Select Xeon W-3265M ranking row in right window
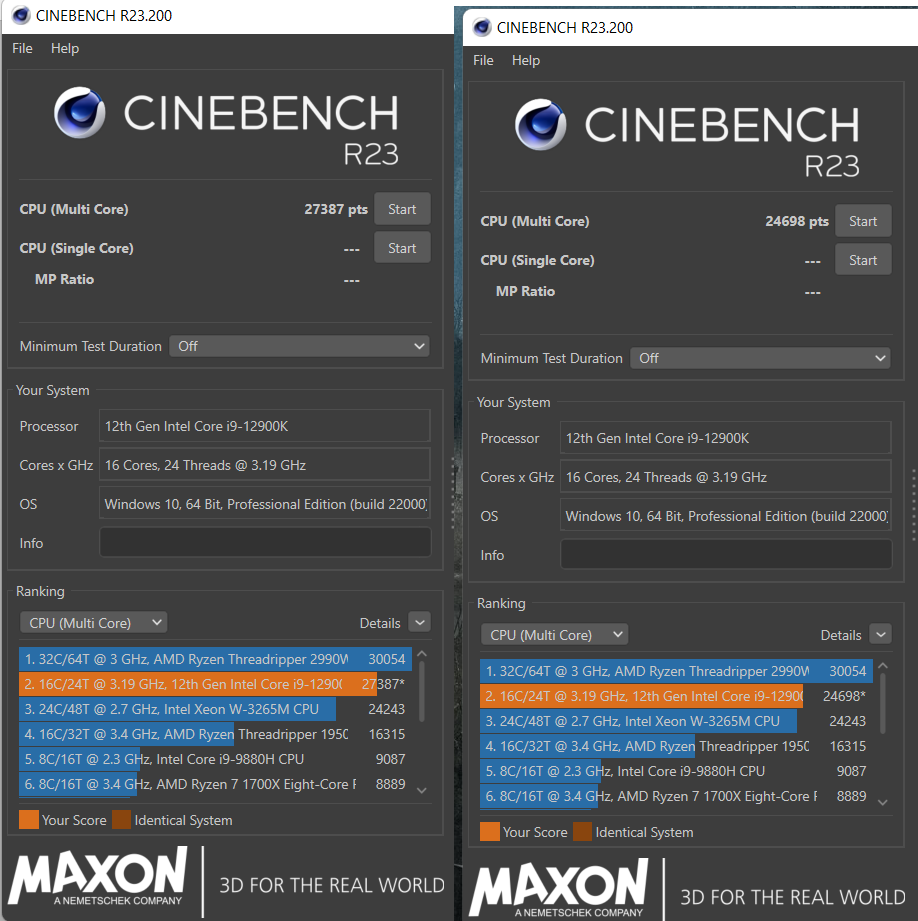 tap(676, 721)
